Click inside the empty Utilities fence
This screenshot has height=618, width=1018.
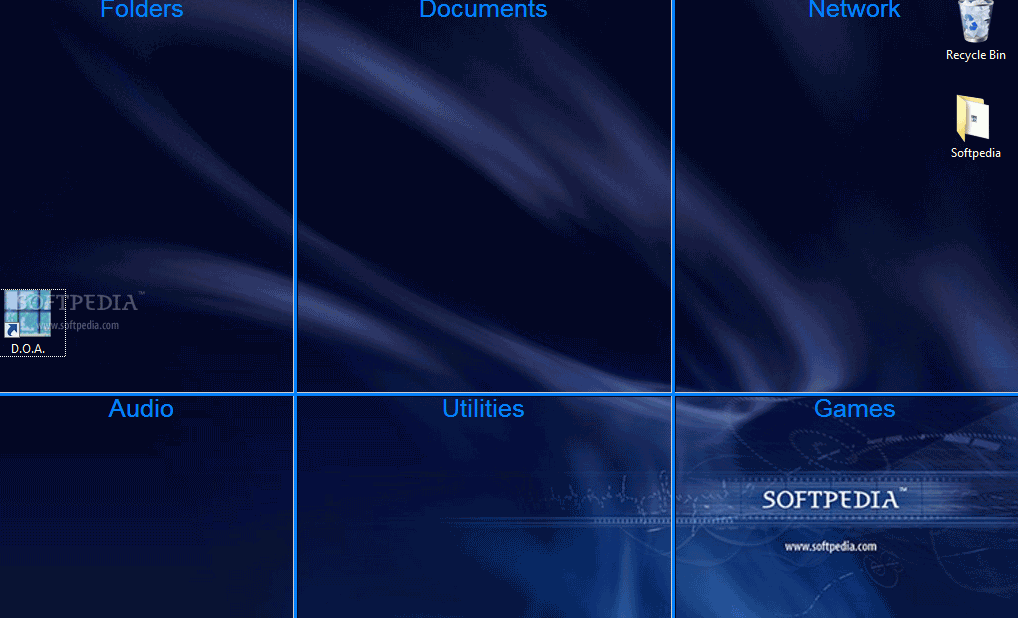(483, 520)
